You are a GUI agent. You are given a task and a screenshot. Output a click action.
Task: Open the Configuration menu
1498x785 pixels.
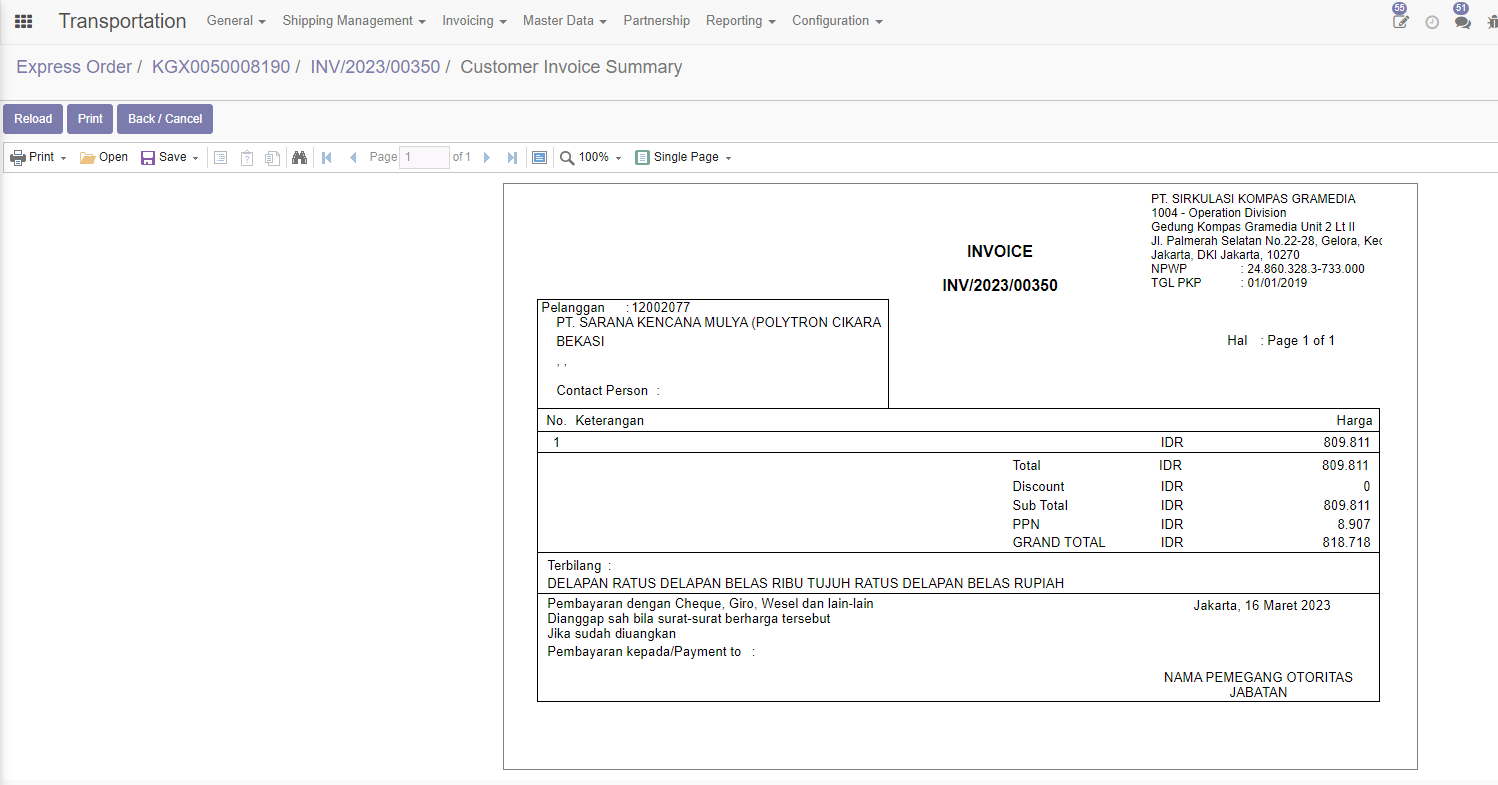coord(837,21)
